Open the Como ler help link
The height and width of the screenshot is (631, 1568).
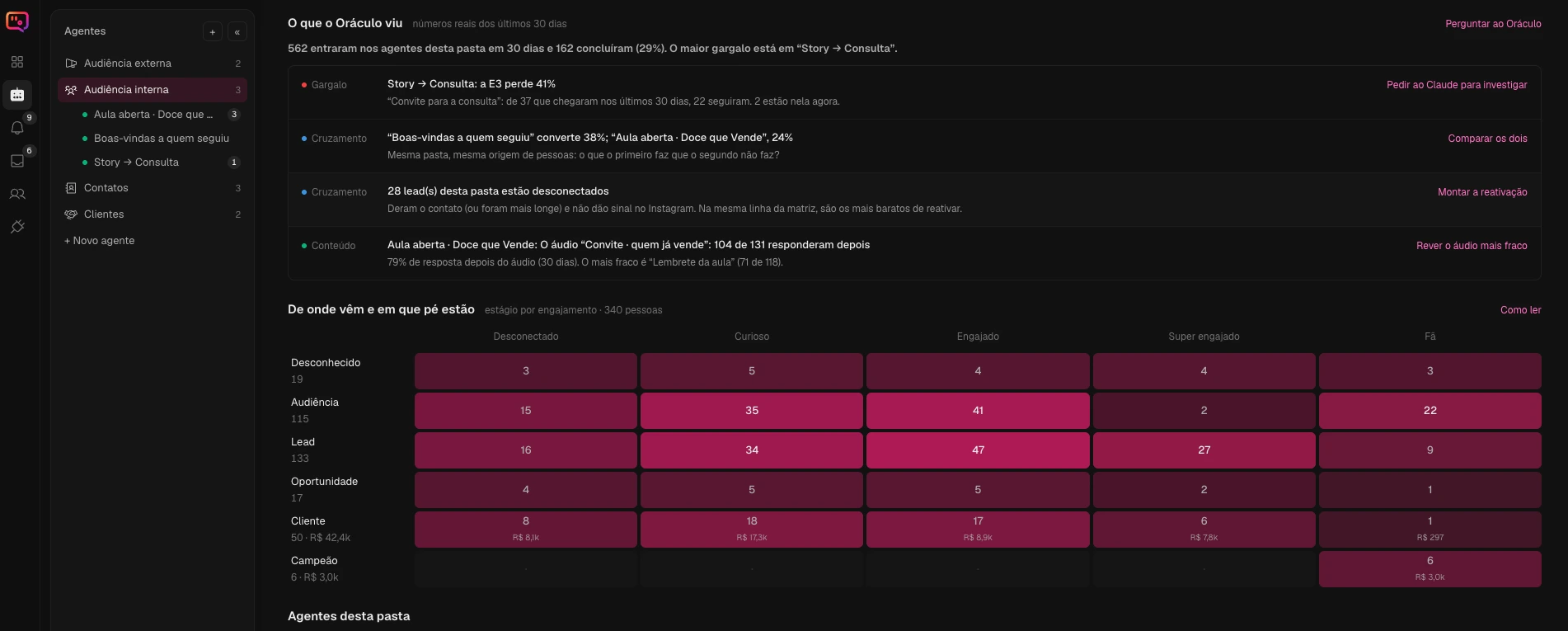point(1520,310)
